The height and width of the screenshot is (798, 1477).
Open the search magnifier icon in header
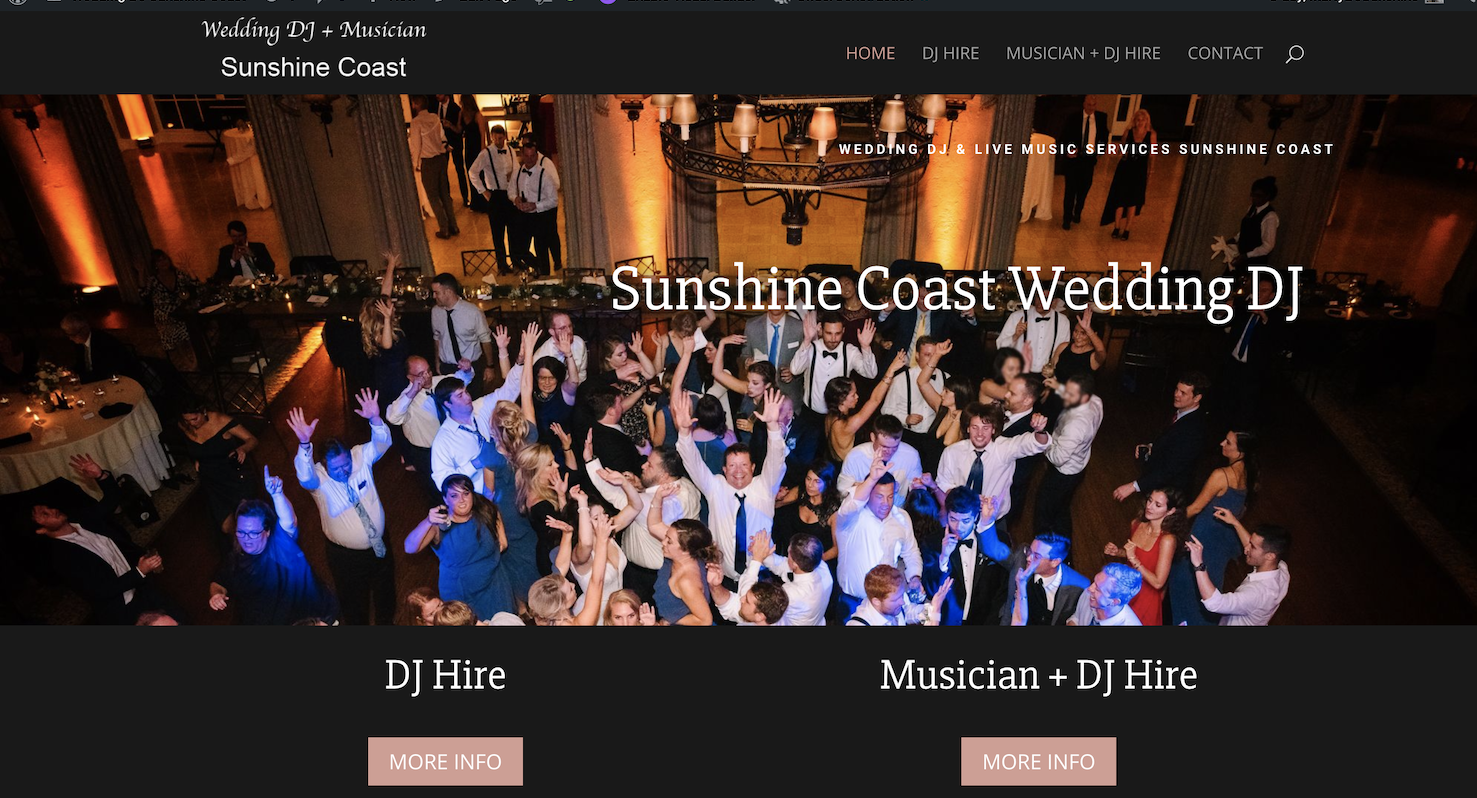tap(1294, 54)
